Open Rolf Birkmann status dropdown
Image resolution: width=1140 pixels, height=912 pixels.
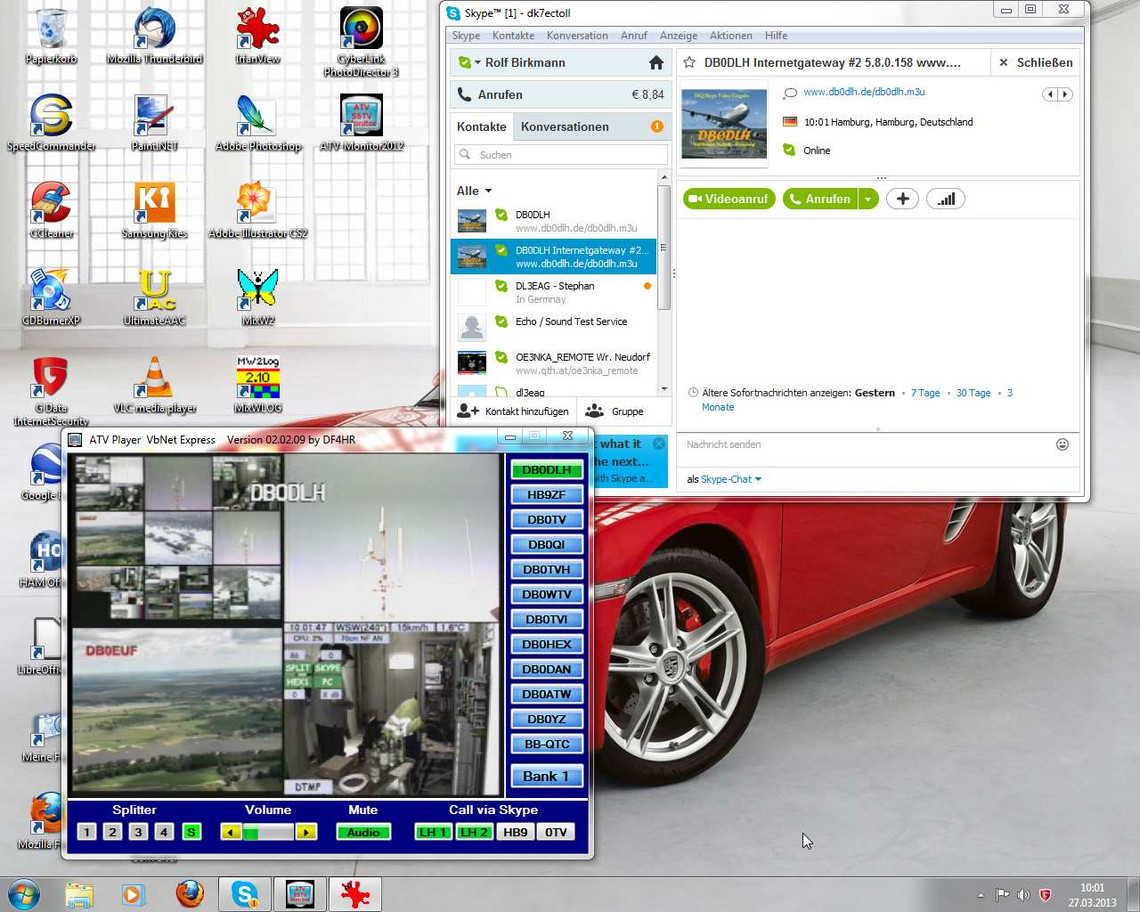tap(478, 63)
